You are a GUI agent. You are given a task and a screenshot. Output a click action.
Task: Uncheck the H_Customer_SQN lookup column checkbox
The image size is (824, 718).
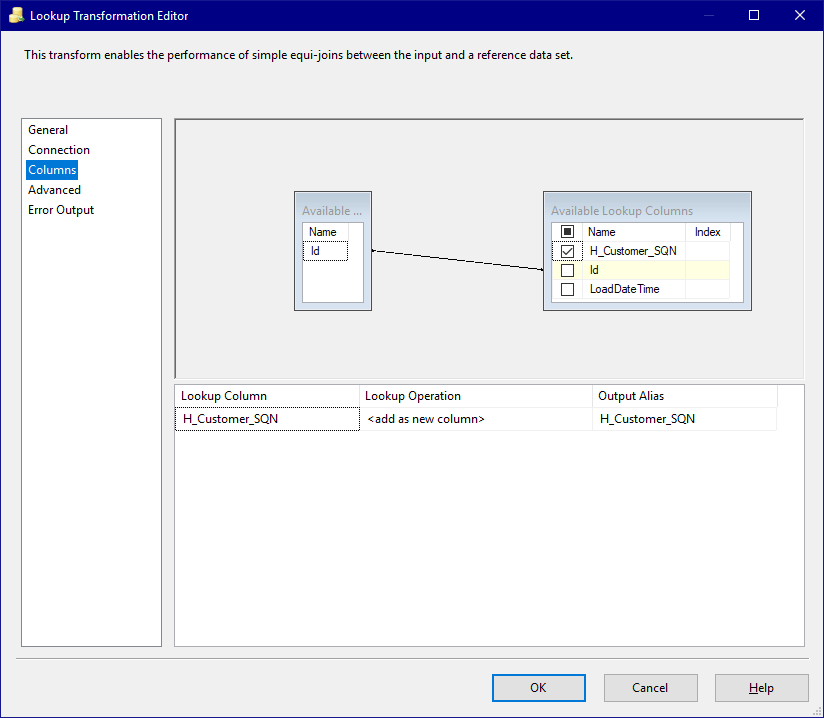(x=567, y=251)
